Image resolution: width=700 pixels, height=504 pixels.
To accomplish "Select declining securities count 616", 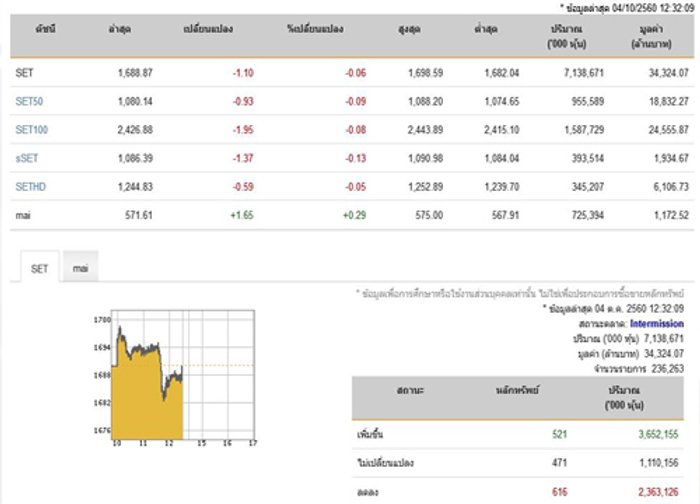I will (x=559, y=492).
